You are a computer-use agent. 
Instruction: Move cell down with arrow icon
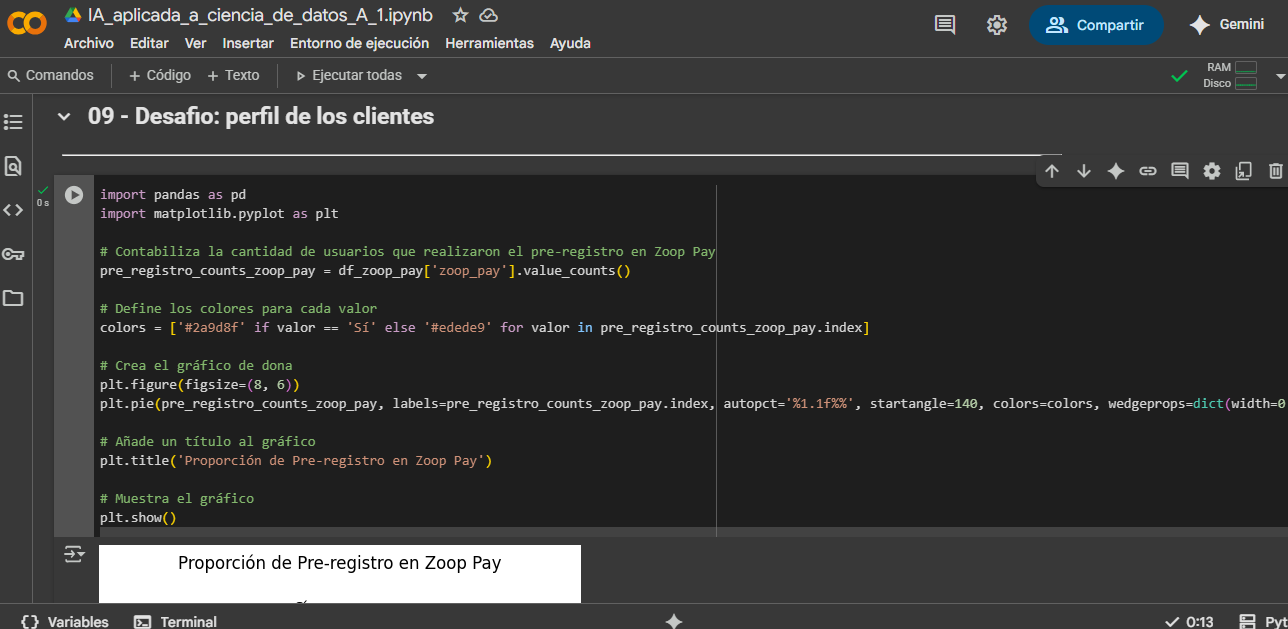(x=1084, y=171)
